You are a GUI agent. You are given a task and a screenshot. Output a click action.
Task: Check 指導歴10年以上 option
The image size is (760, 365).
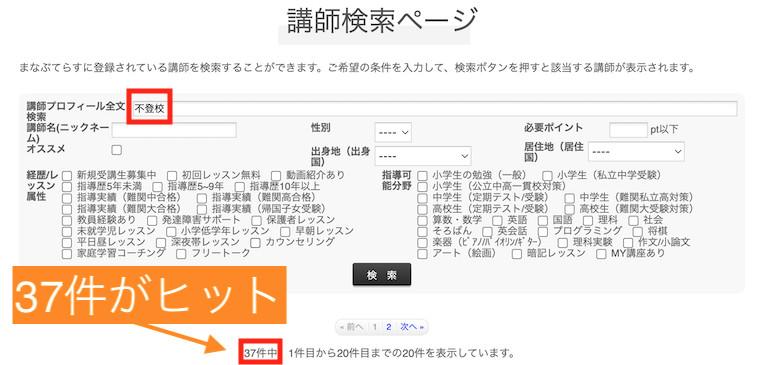point(240,186)
